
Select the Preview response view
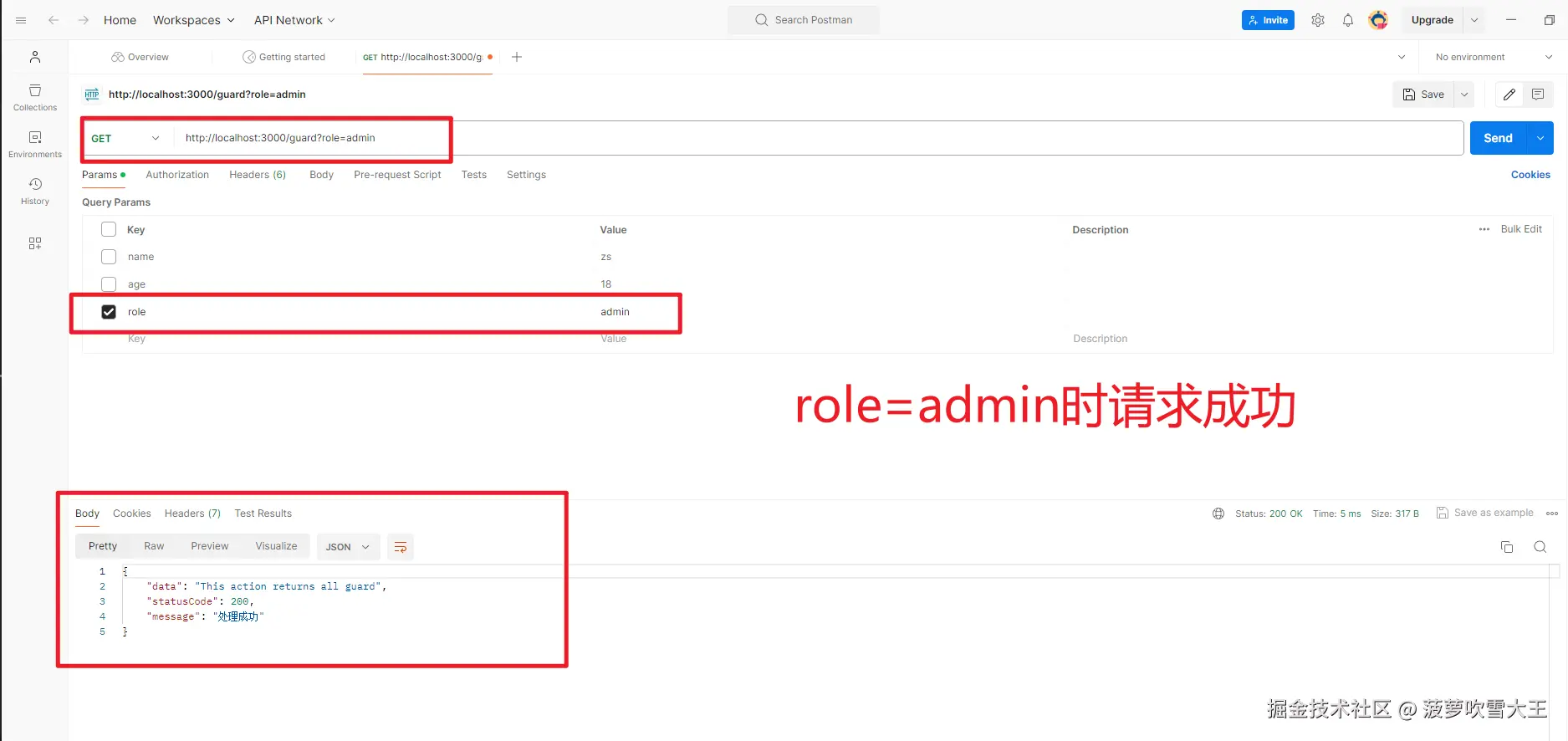pyautogui.click(x=209, y=546)
